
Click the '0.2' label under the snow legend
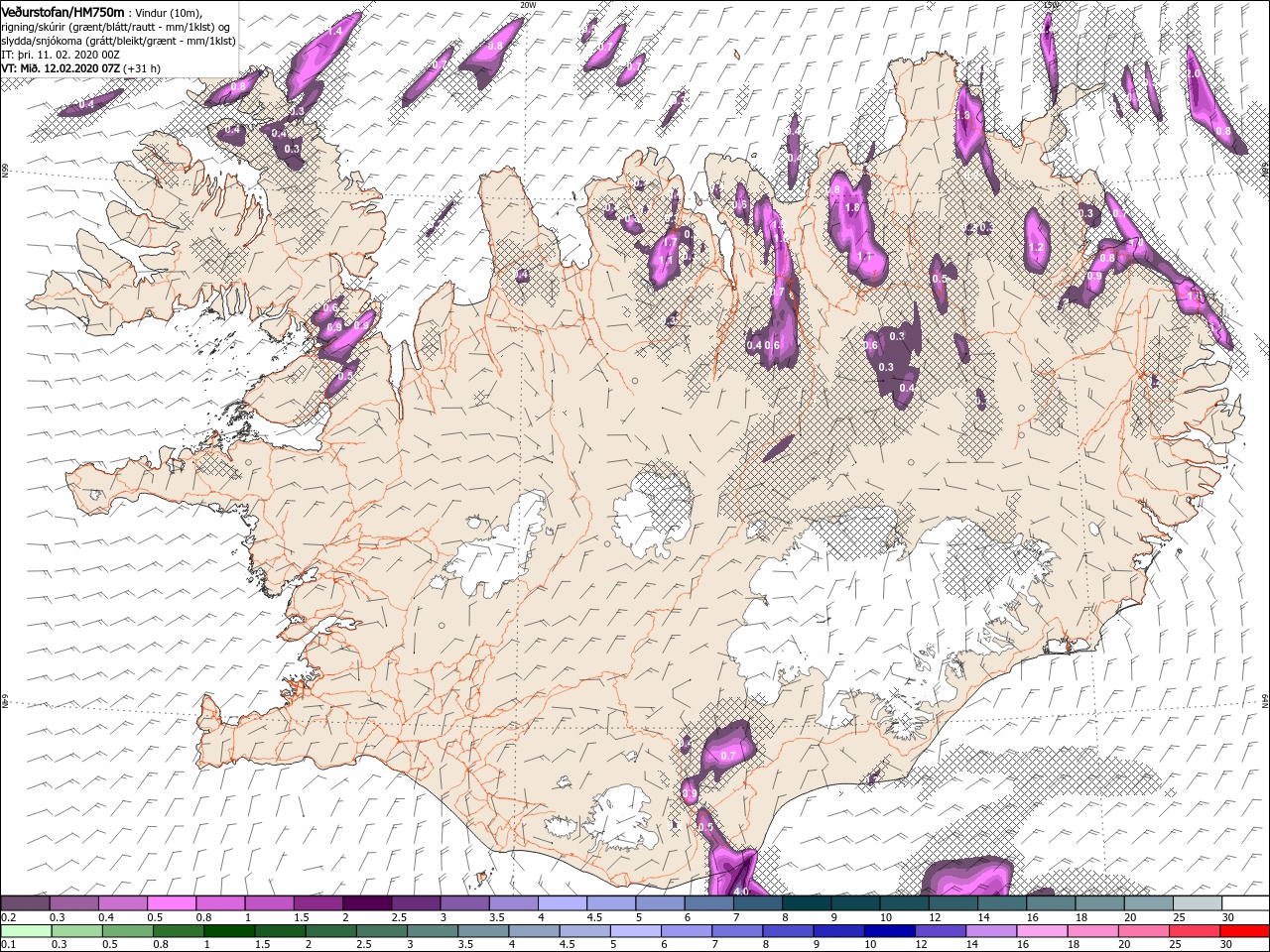click(9, 917)
